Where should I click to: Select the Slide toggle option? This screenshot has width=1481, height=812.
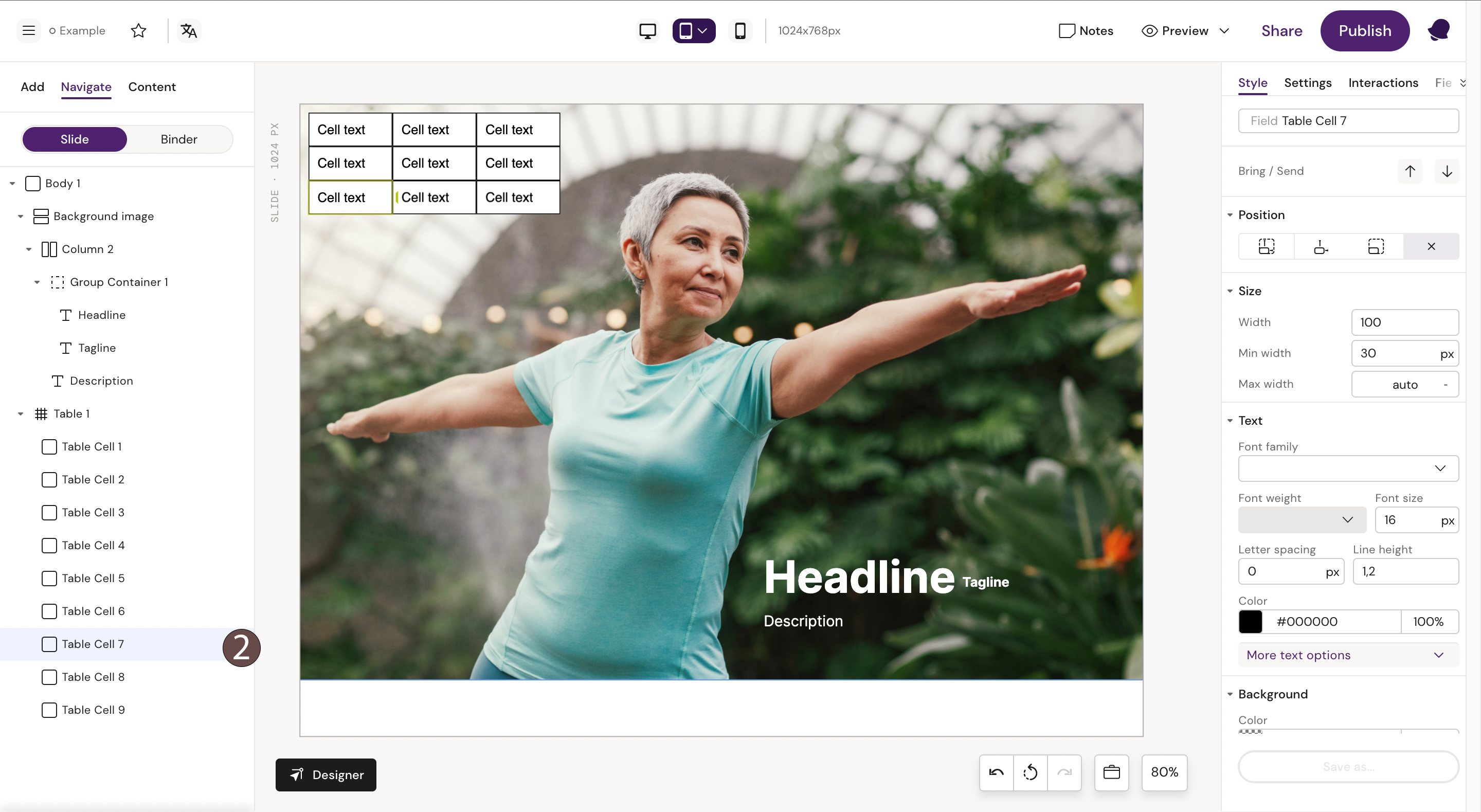click(75, 139)
